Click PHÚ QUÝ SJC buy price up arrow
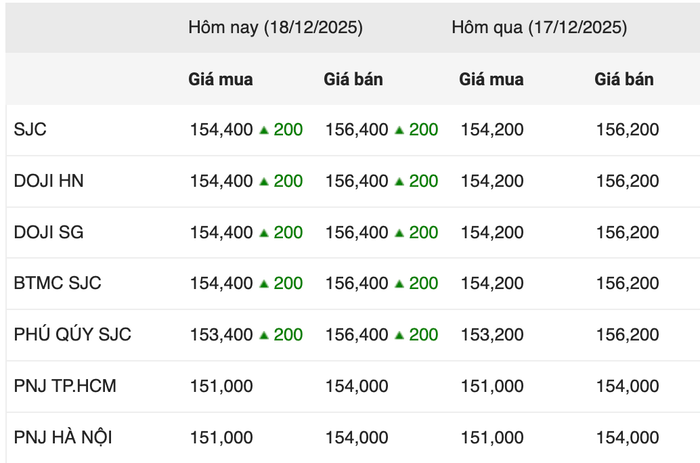The image size is (700, 463). tap(264, 335)
